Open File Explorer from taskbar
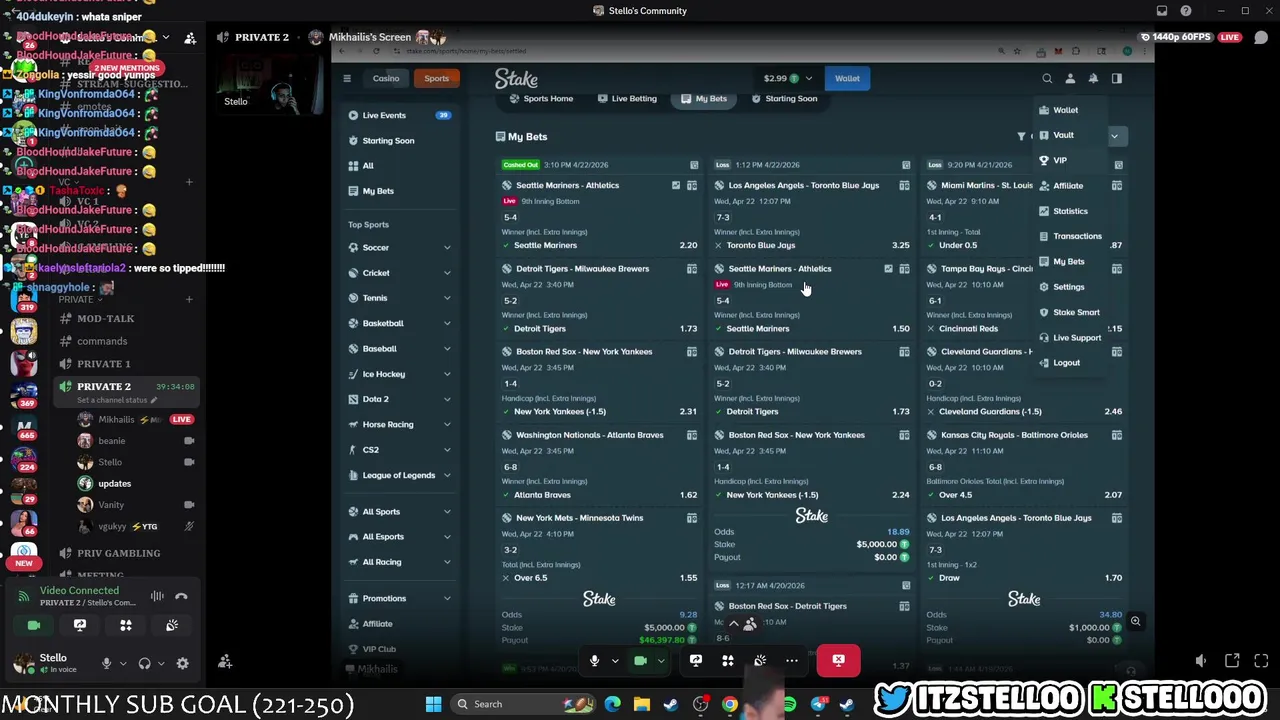The width and height of the screenshot is (1280, 720). tap(642, 704)
